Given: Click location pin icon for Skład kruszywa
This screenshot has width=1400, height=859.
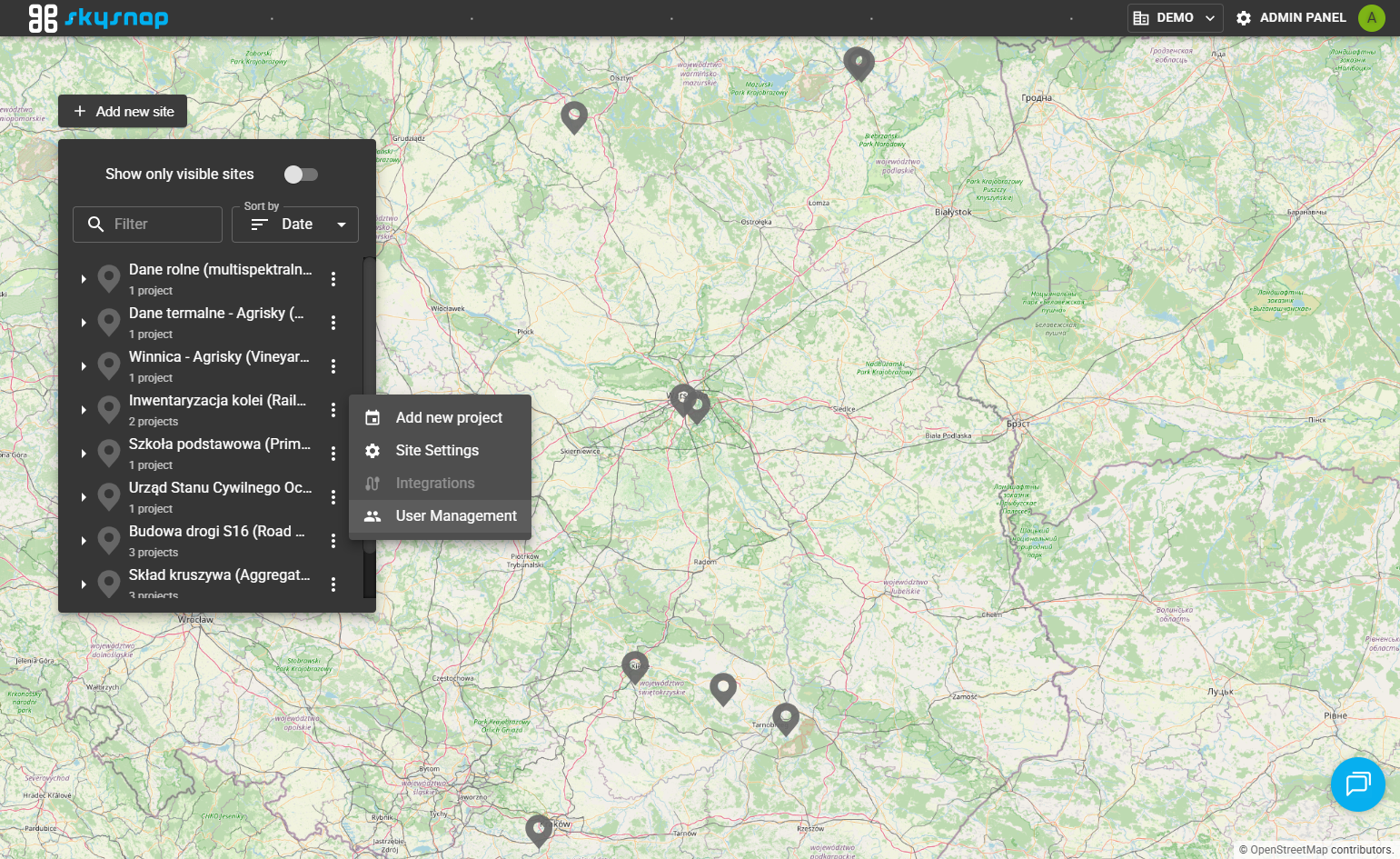Looking at the screenshot, I should (x=109, y=584).
